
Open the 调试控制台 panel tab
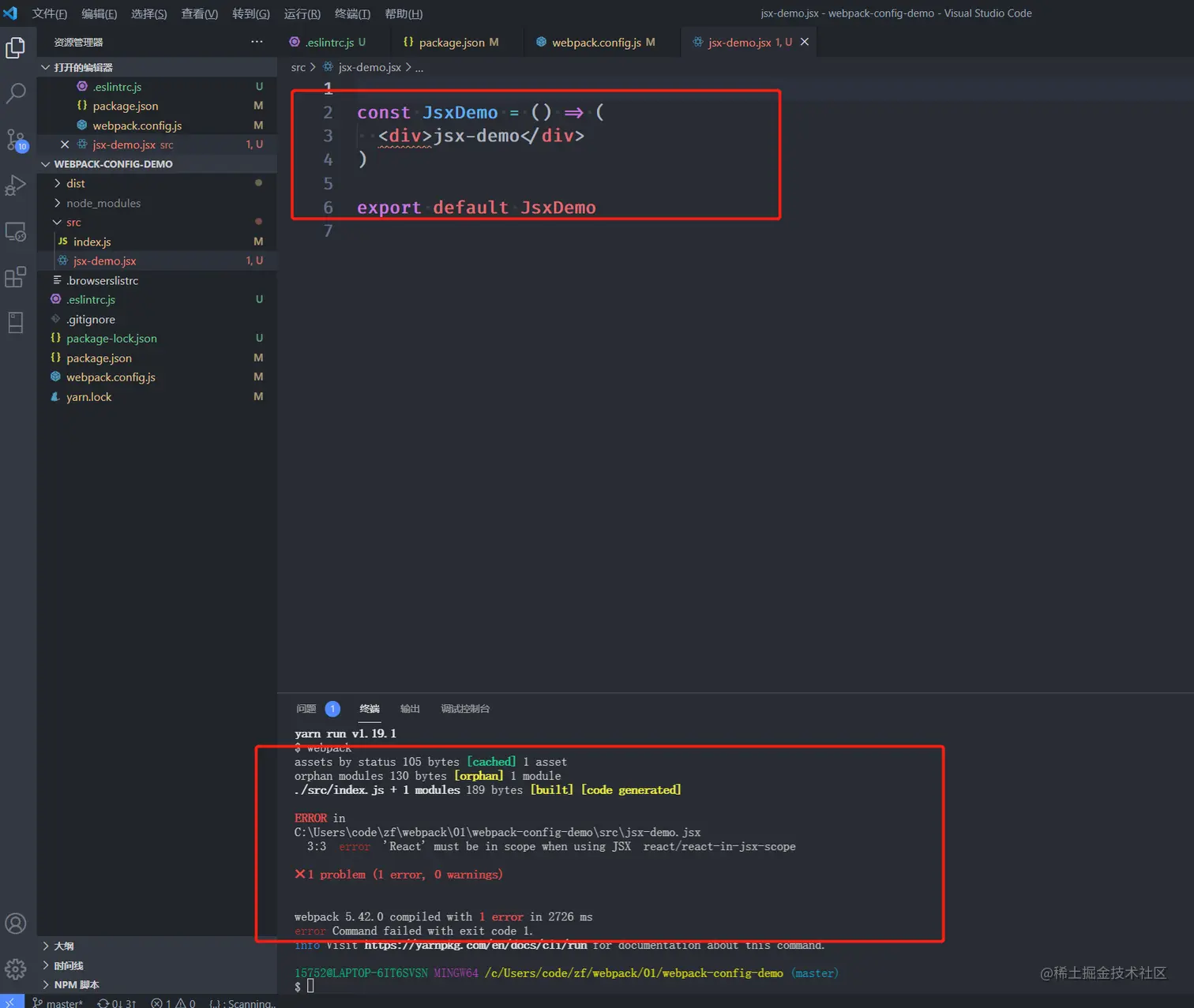coord(465,709)
